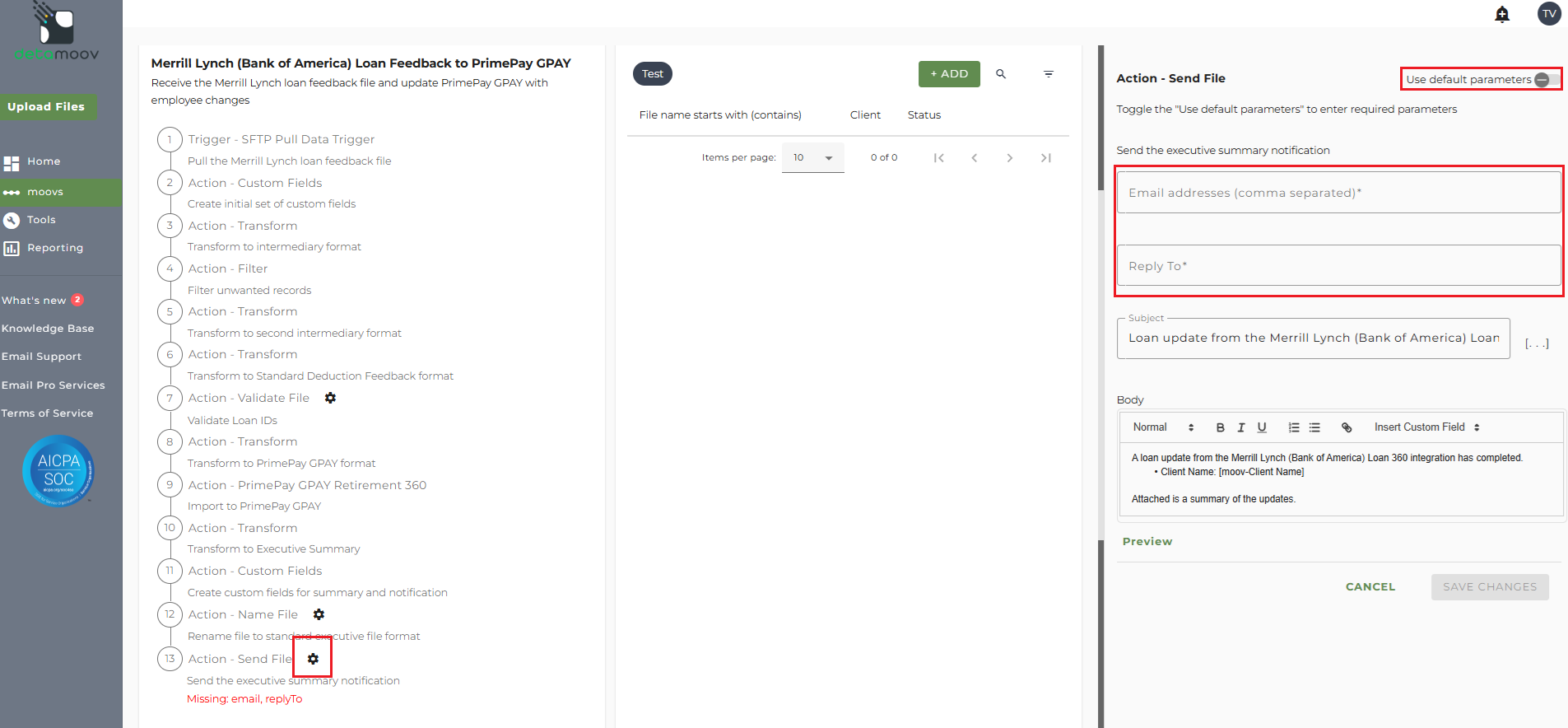Open Email Pro Services link
Viewport: 1568px width, 728px height.
pyautogui.click(x=54, y=385)
